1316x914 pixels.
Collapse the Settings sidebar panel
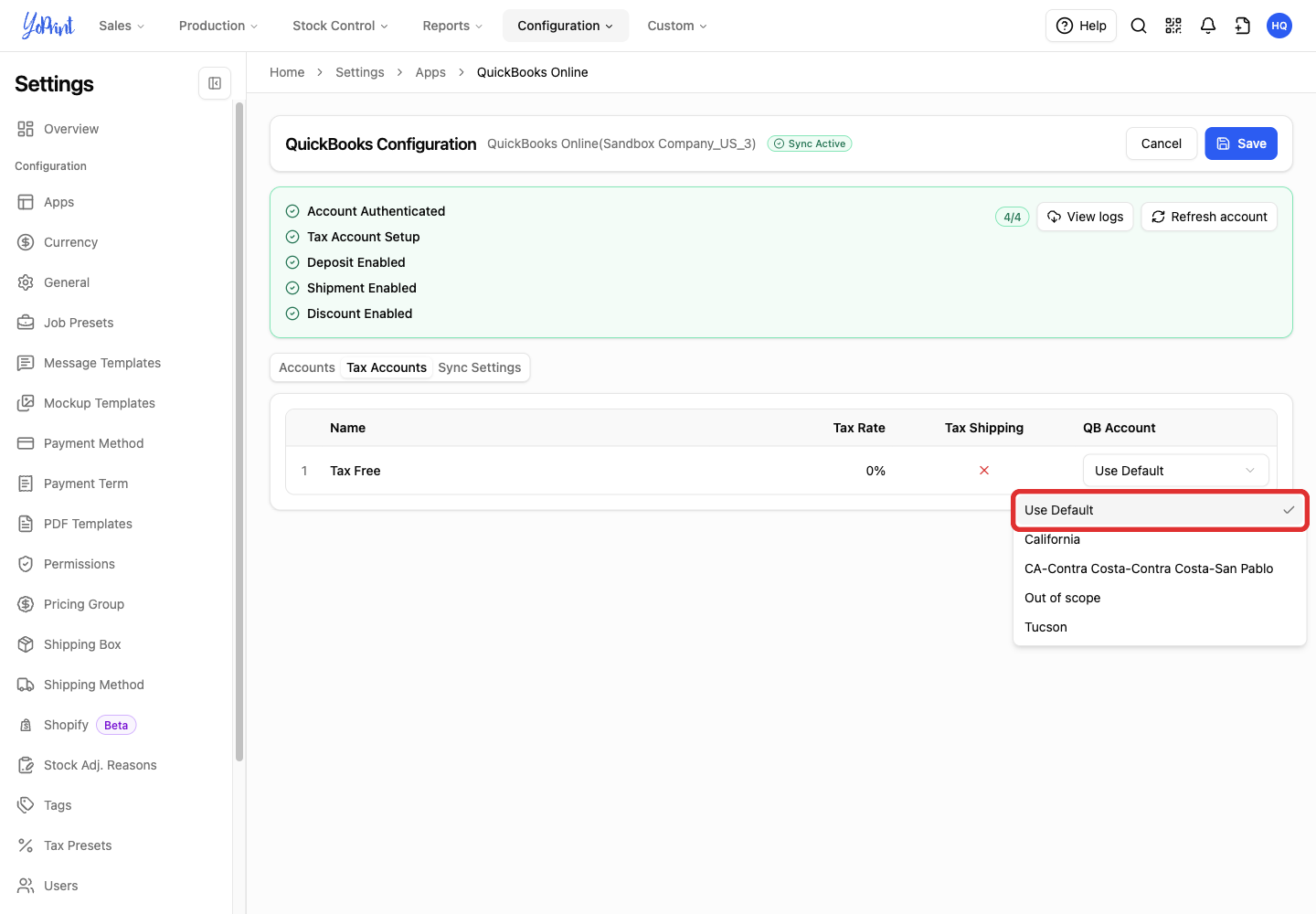(x=215, y=83)
